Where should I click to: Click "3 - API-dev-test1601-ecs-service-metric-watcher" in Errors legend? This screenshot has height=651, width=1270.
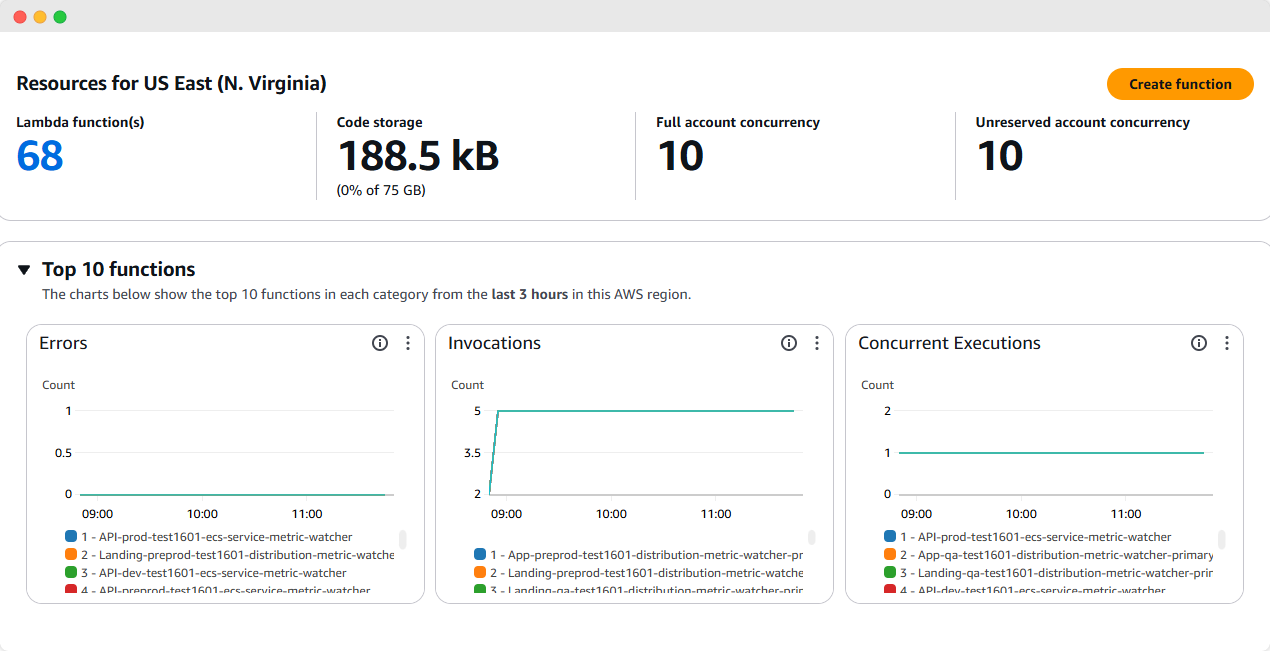tap(214, 573)
